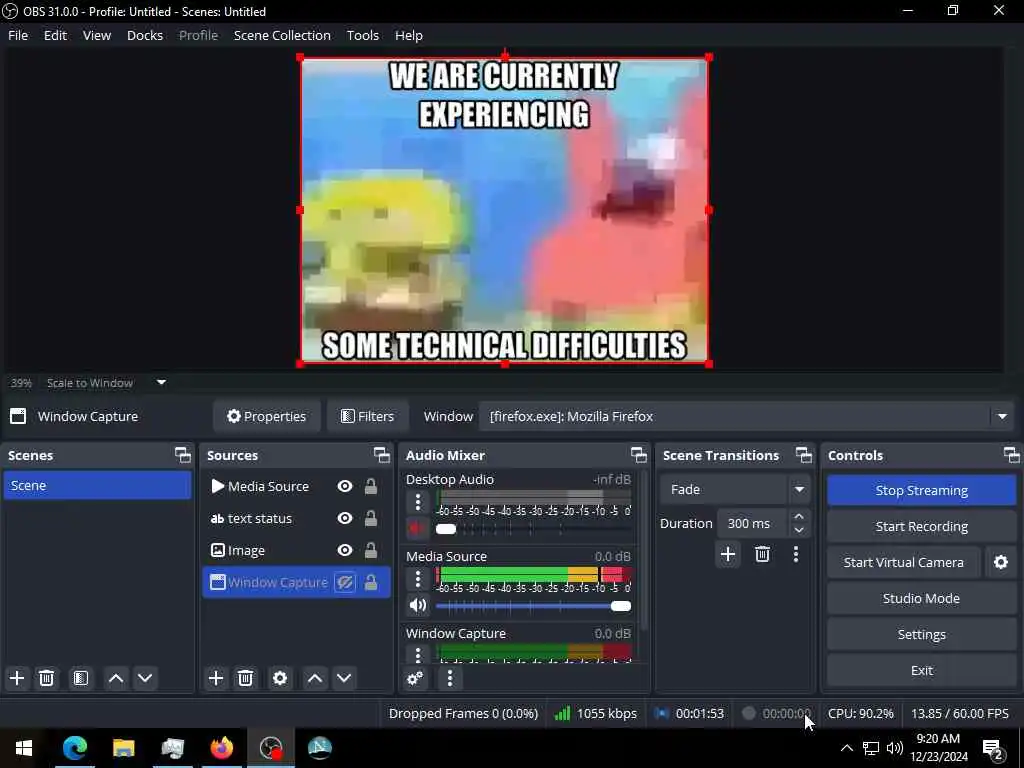Open the Help menu
The width and height of the screenshot is (1024, 768).
point(409,35)
